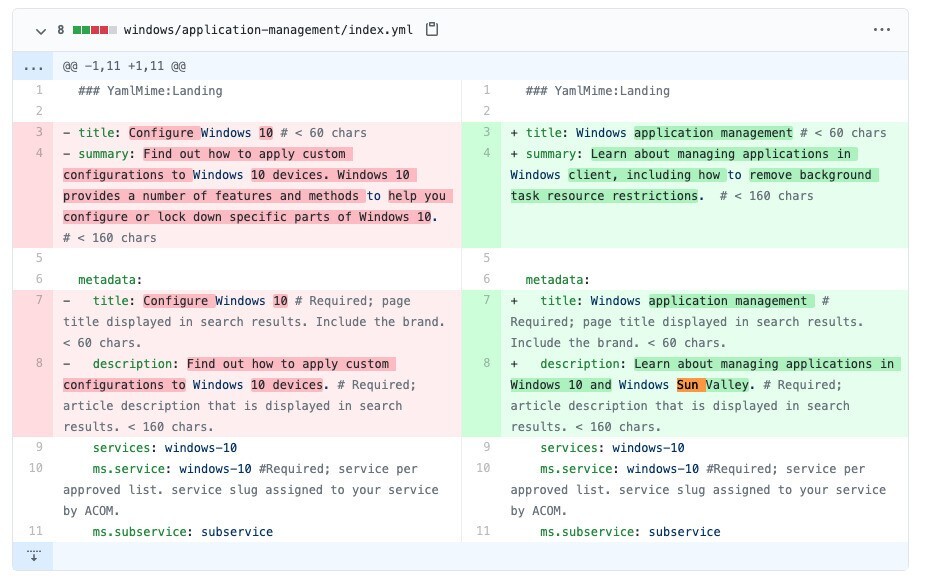
Task: Open the windows/application-management/index.yml file link
Action: coord(268,30)
